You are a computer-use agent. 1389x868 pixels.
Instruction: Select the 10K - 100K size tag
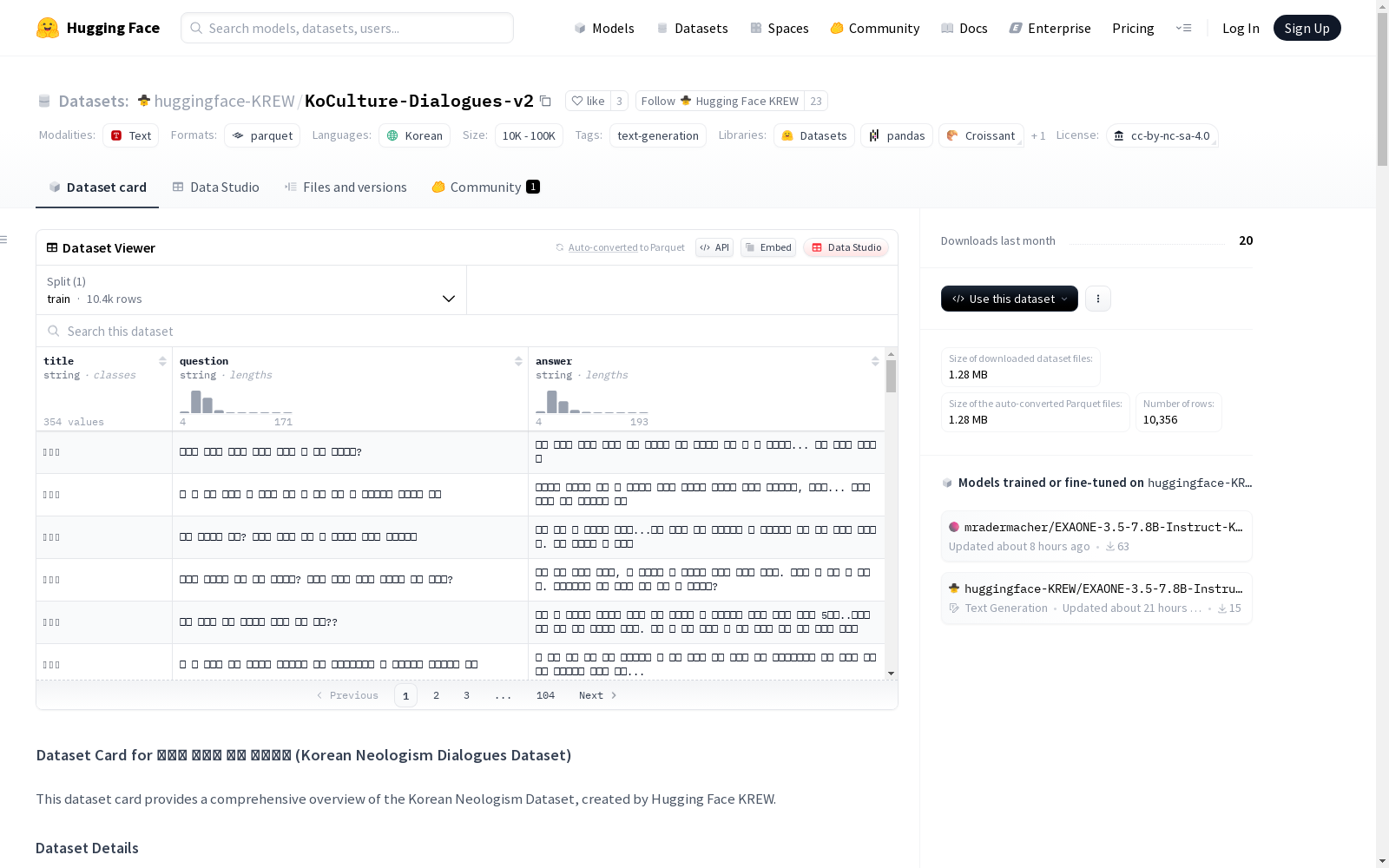(x=529, y=135)
